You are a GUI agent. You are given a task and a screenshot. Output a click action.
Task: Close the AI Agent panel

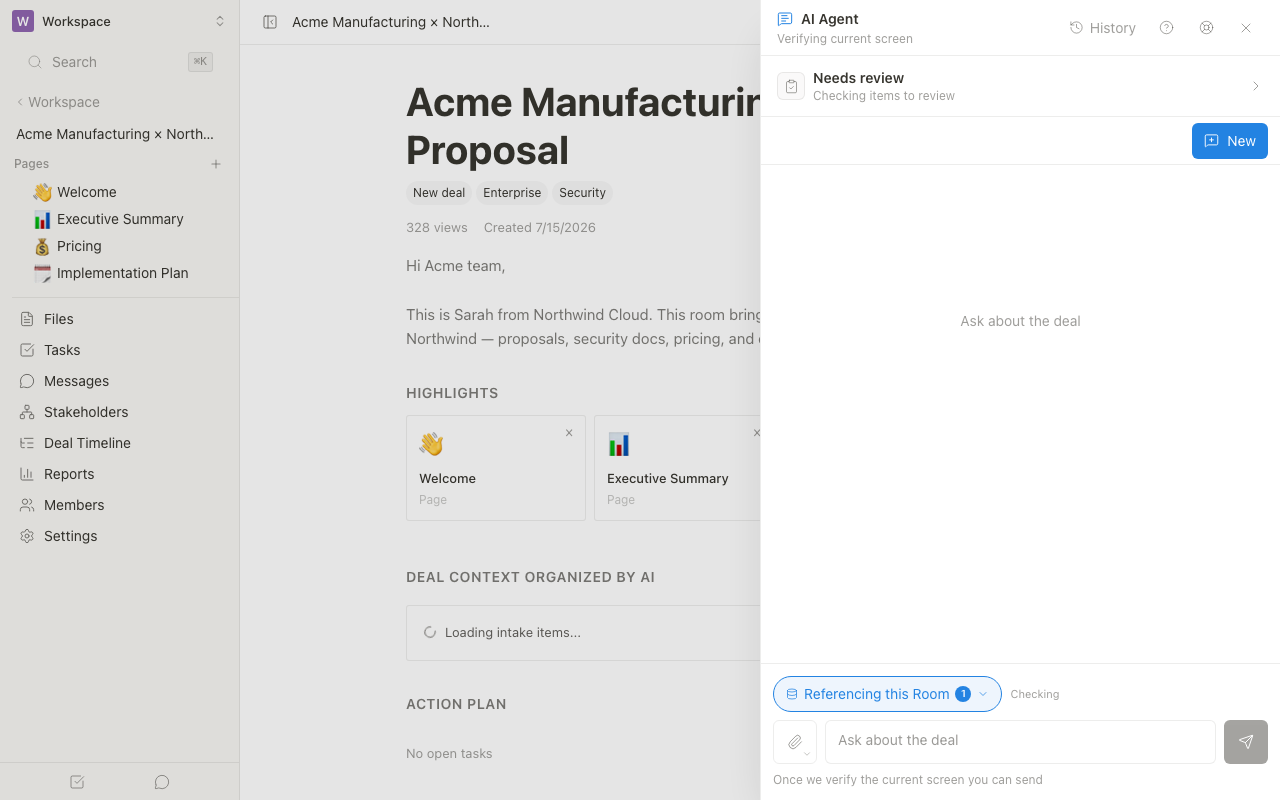point(1246,28)
